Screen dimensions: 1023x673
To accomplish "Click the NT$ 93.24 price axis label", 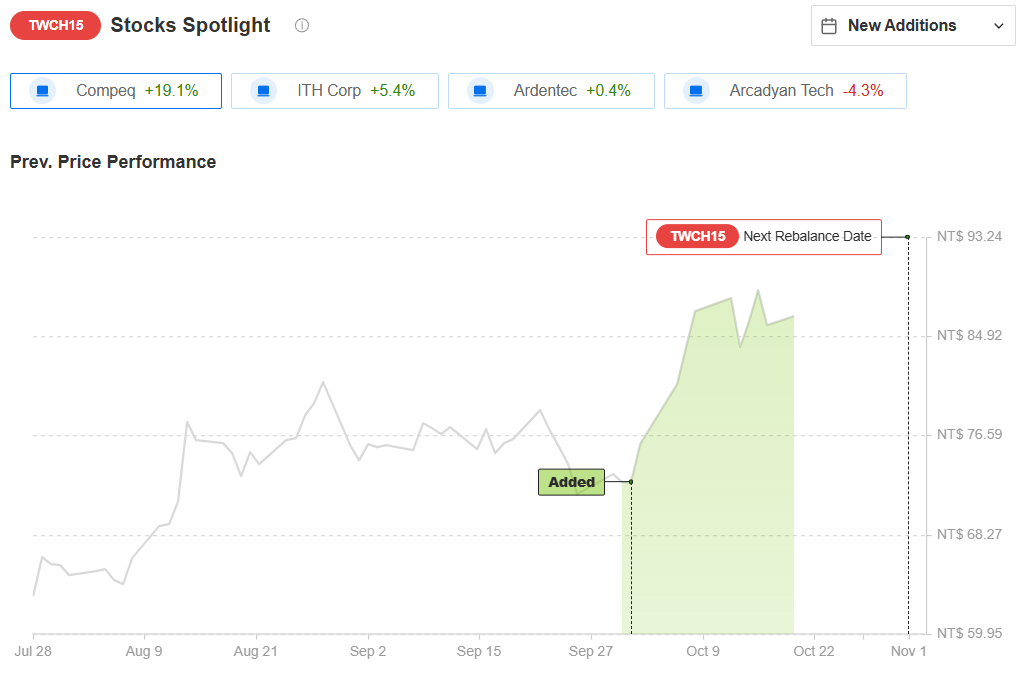I will click(969, 237).
